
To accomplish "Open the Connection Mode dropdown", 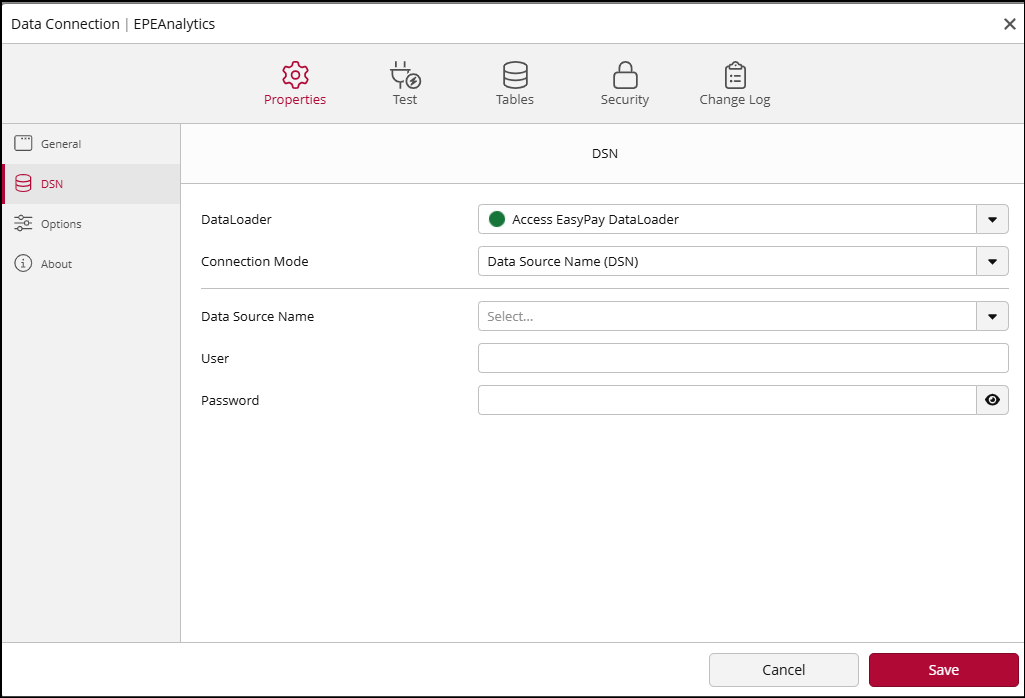I will (x=992, y=261).
